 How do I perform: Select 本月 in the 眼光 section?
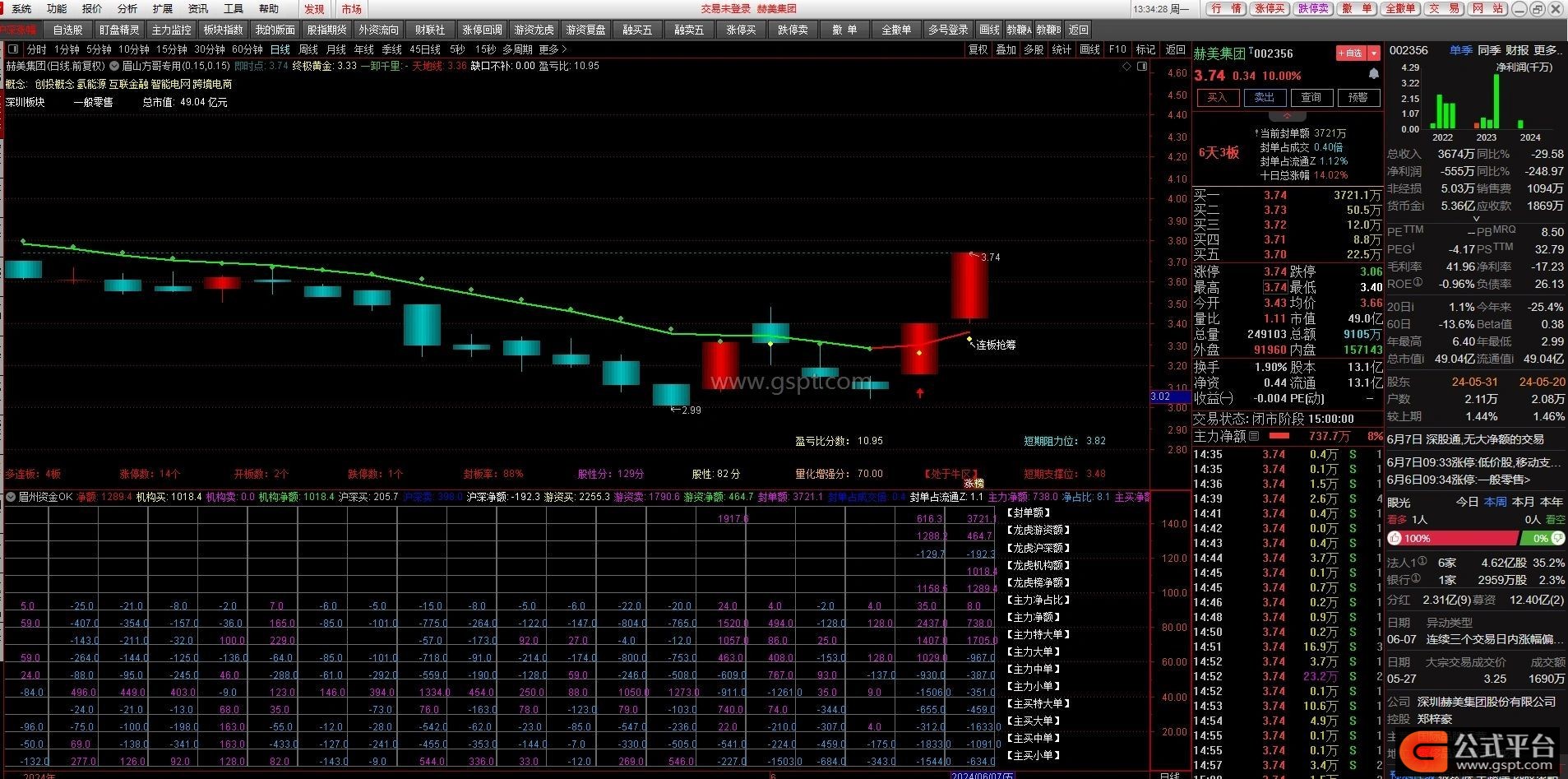pos(1524,502)
